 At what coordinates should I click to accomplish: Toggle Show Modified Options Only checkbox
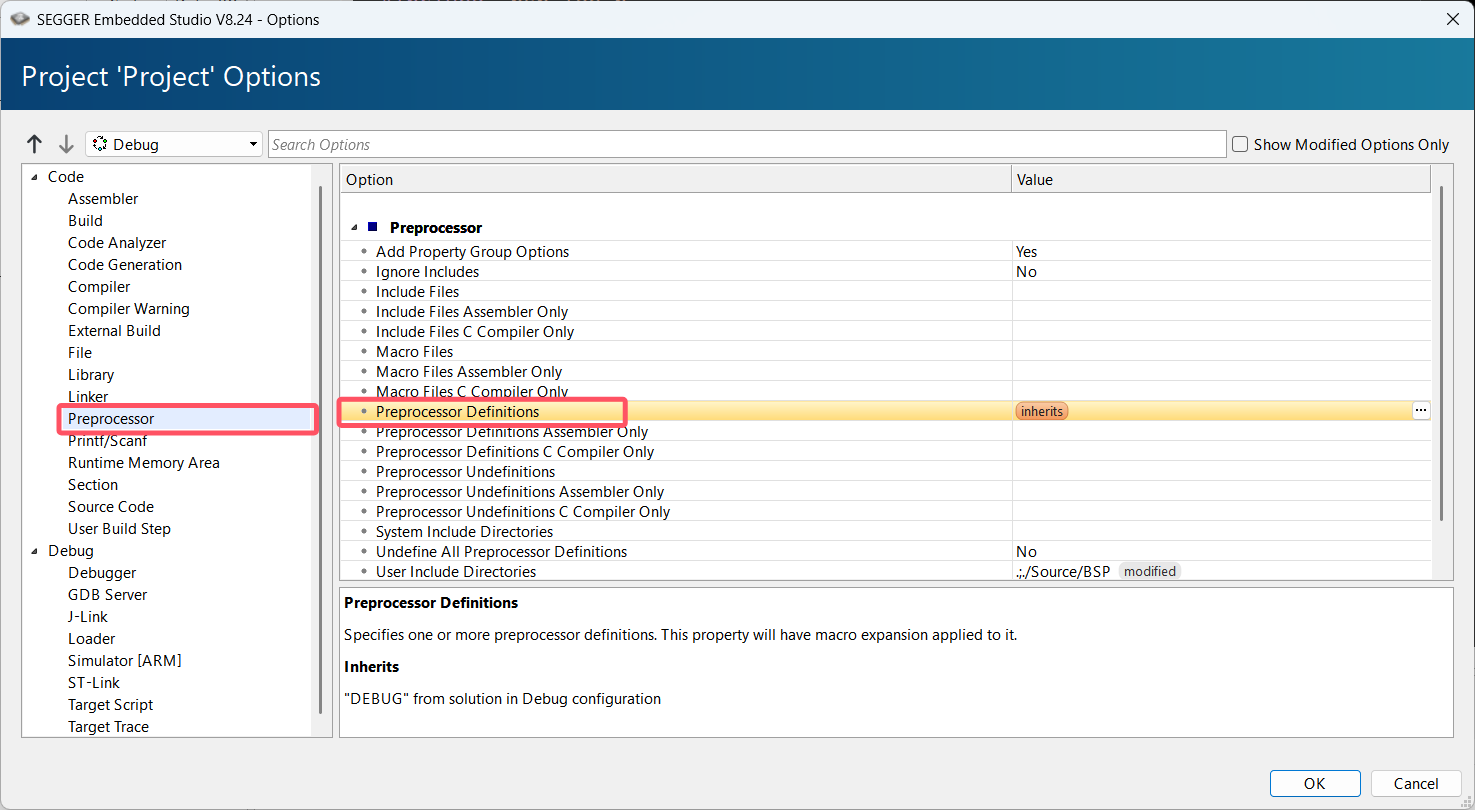pyautogui.click(x=1240, y=144)
